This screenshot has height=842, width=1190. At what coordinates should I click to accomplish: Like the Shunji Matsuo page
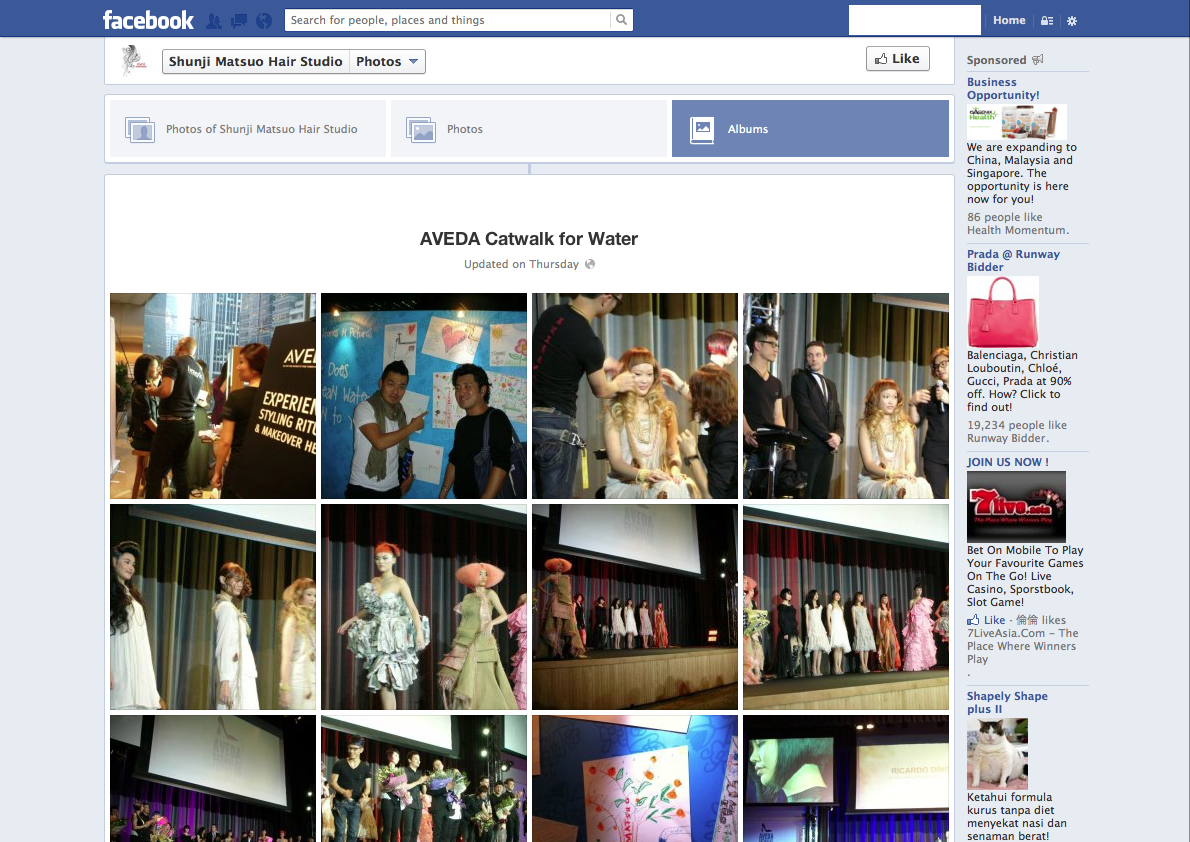(x=898, y=58)
